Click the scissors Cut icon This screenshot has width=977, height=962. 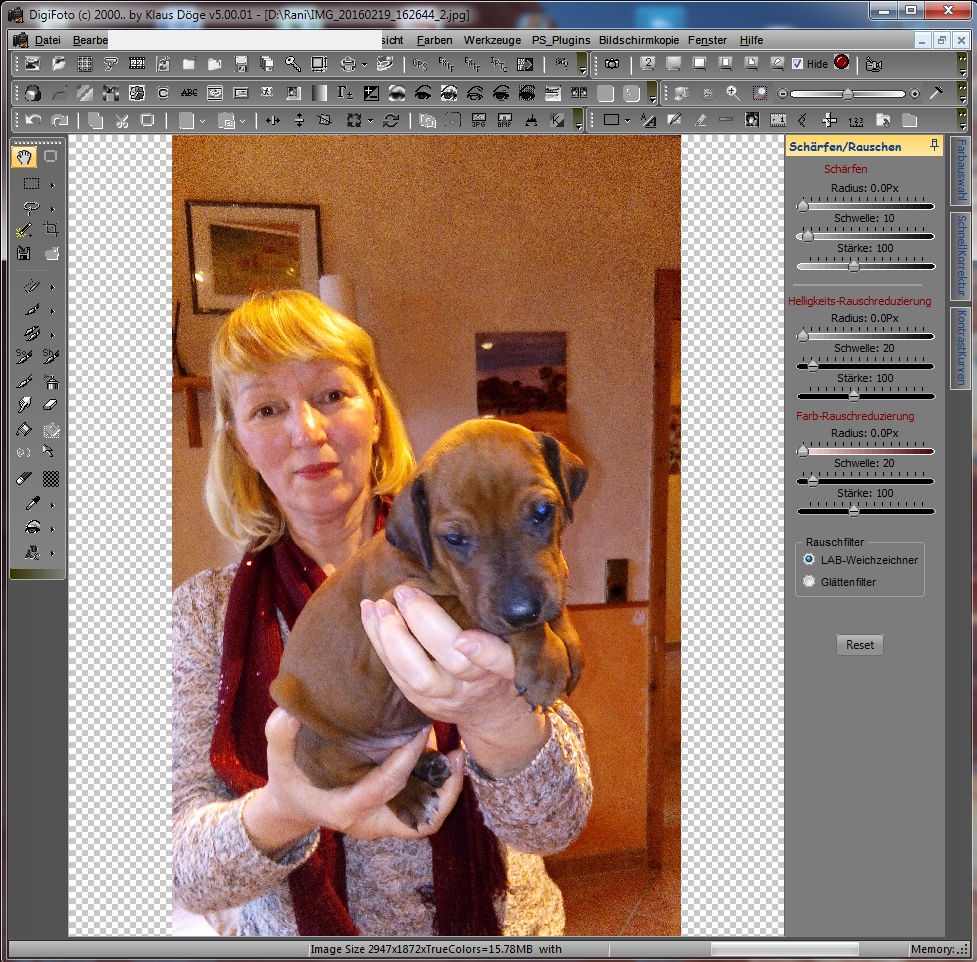tap(122, 120)
